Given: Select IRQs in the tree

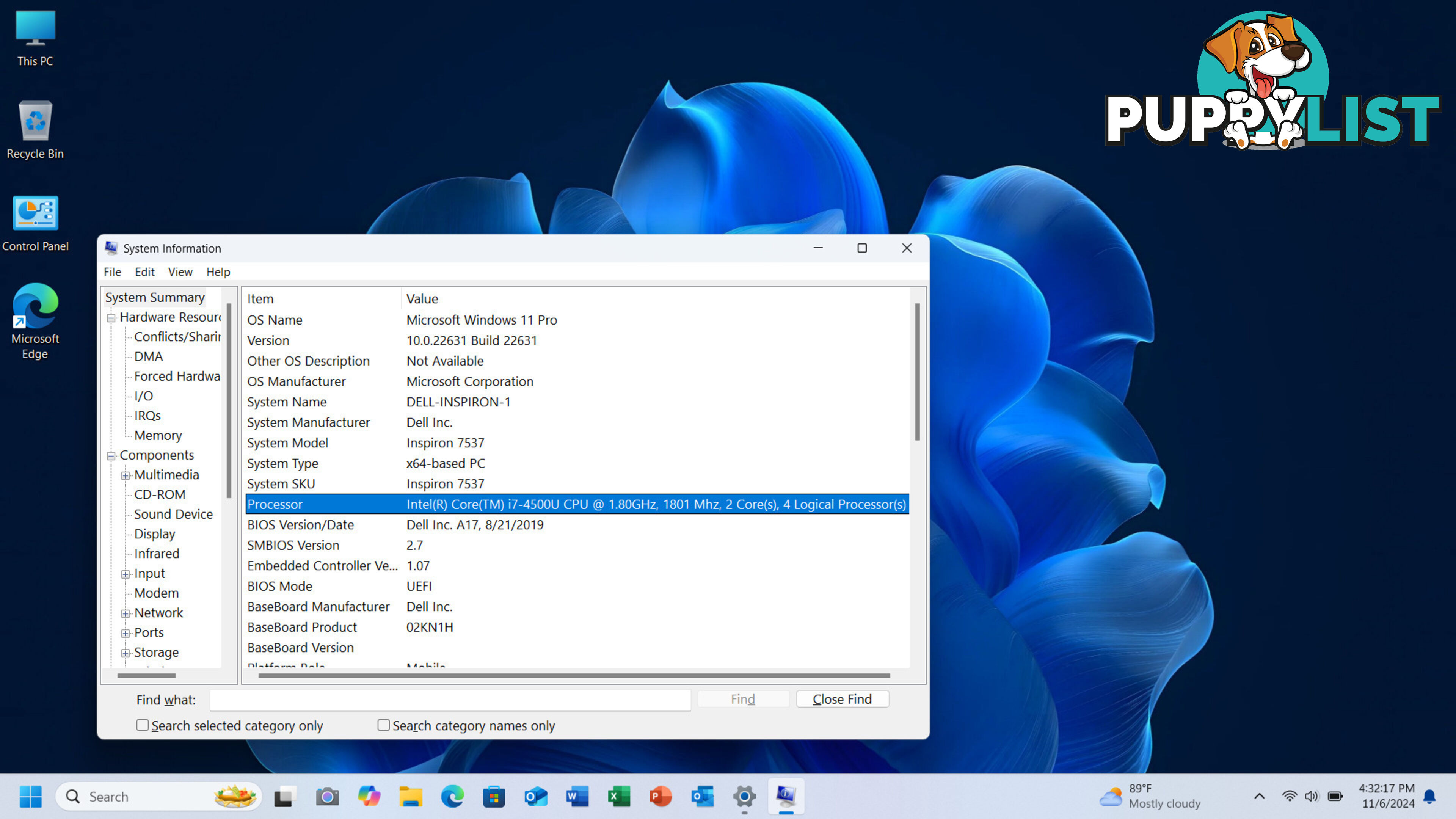Looking at the screenshot, I should 147,416.
